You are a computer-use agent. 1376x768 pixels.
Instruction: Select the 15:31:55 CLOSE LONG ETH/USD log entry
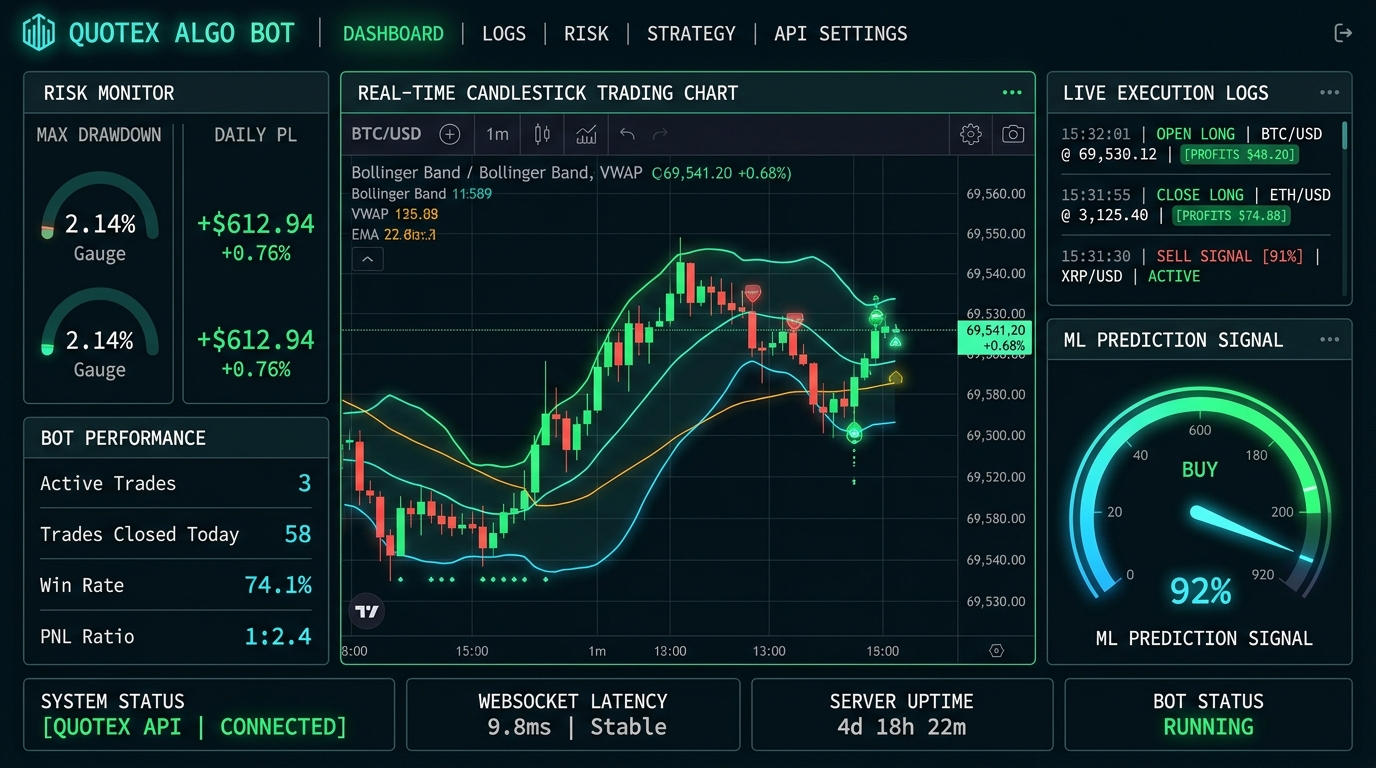click(1196, 205)
